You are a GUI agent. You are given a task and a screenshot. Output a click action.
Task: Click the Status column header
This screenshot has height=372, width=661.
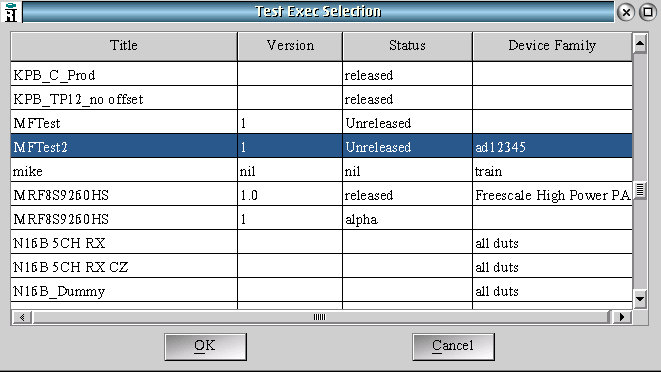point(407,46)
